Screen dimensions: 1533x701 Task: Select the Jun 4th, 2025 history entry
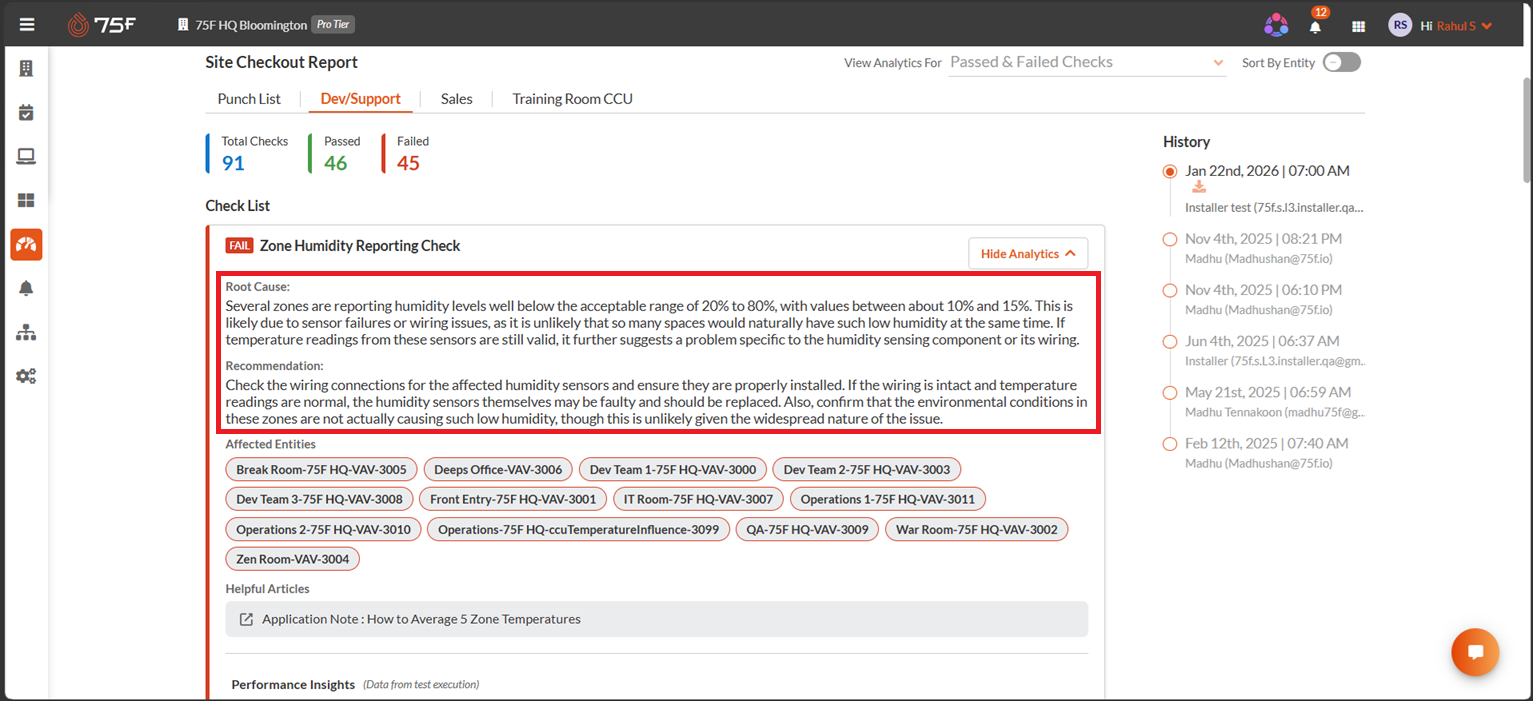coord(1262,341)
